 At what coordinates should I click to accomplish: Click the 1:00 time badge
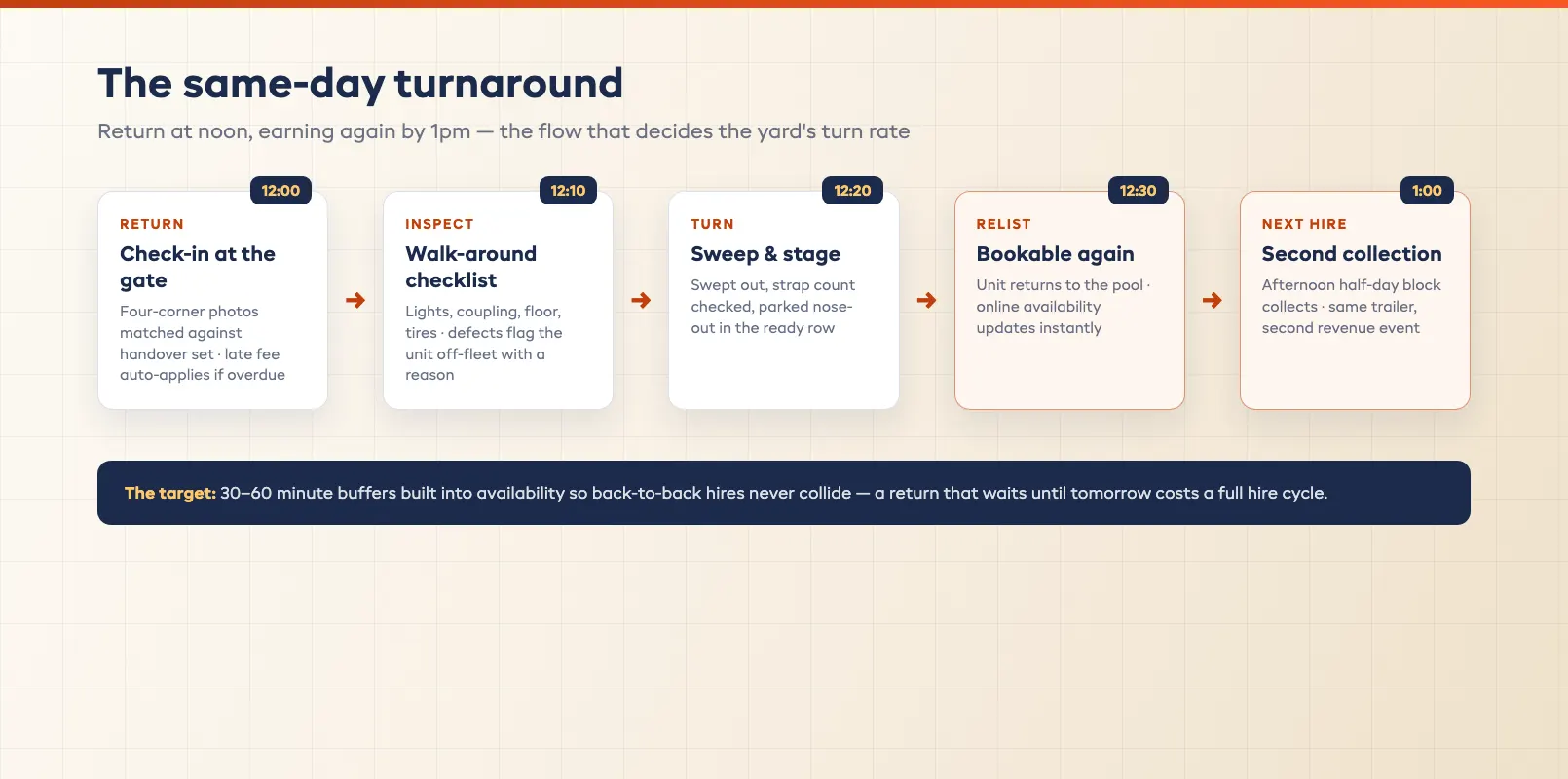(1427, 191)
